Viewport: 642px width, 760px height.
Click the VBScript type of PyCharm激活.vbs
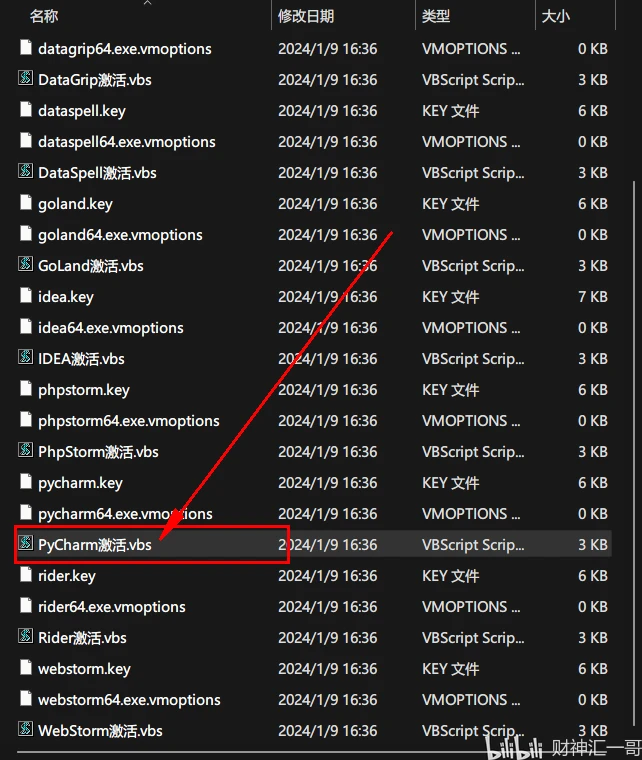[473, 545]
